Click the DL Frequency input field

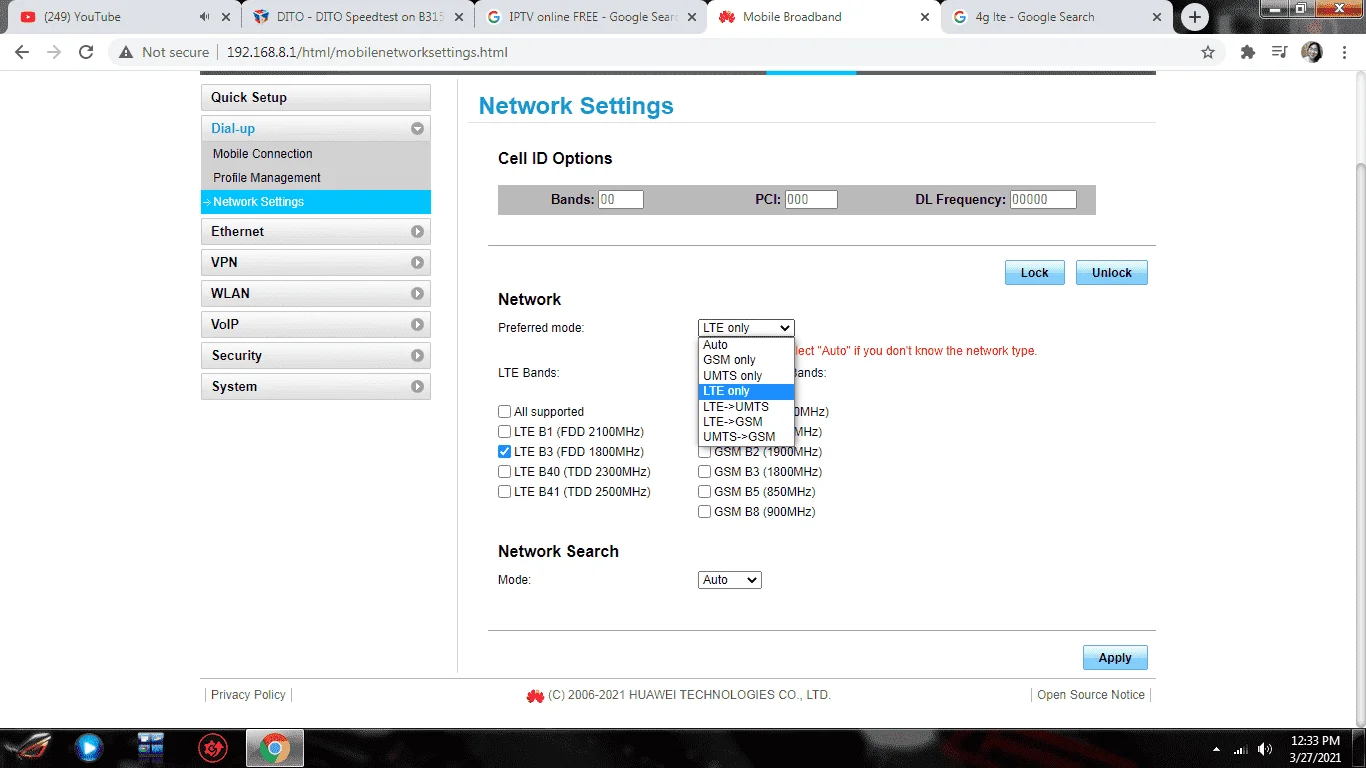pos(1043,200)
